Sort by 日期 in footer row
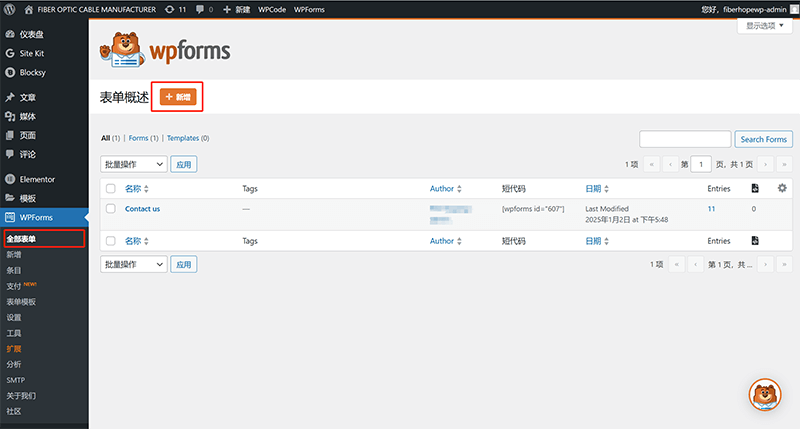800x429 pixels. [597, 241]
